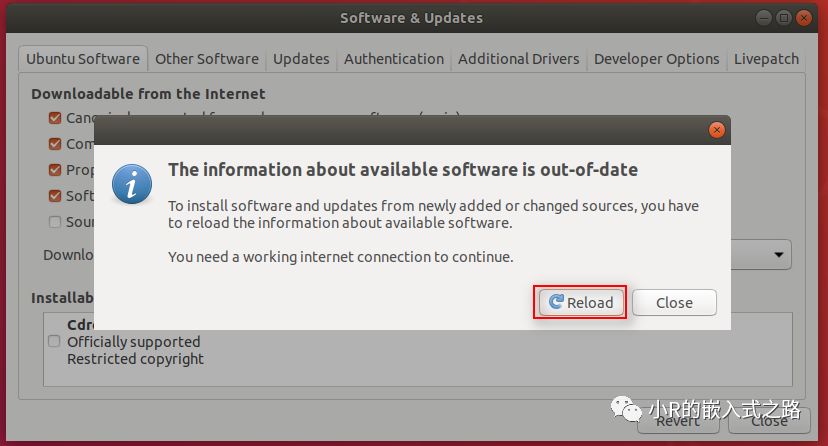This screenshot has height=446, width=828.
Task: Select the Additional Drivers tab
Action: [x=518, y=59]
